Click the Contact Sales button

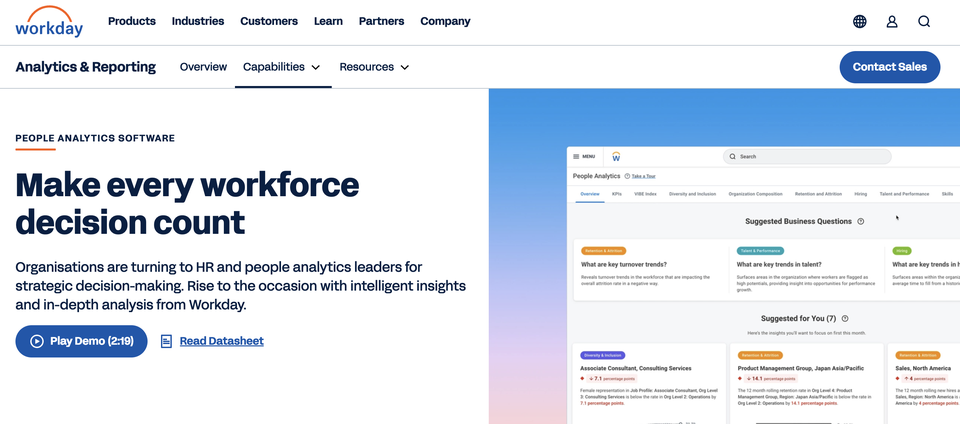[x=890, y=67]
